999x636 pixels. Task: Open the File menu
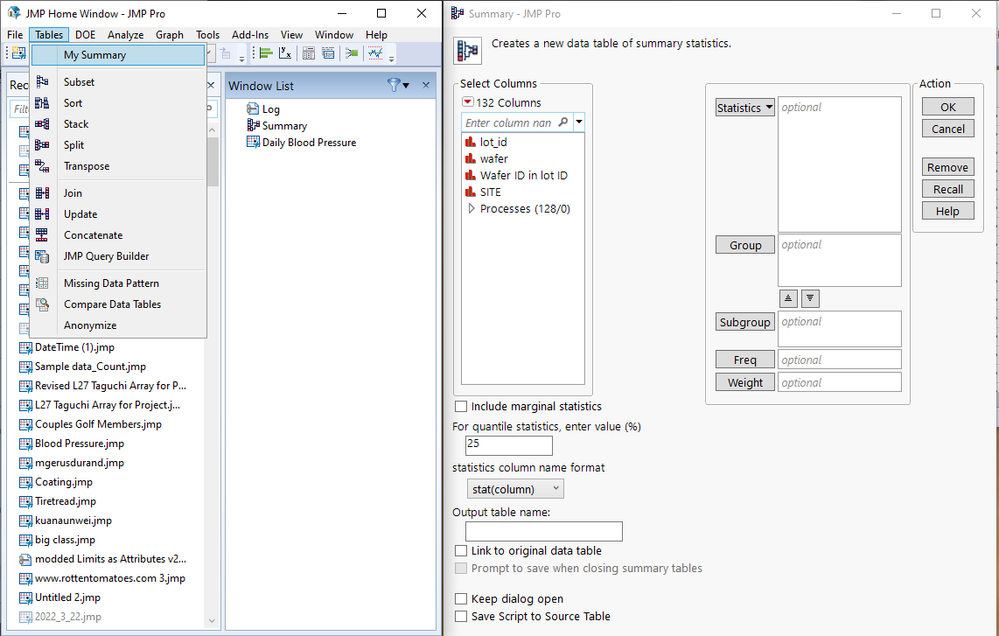[x=15, y=34]
